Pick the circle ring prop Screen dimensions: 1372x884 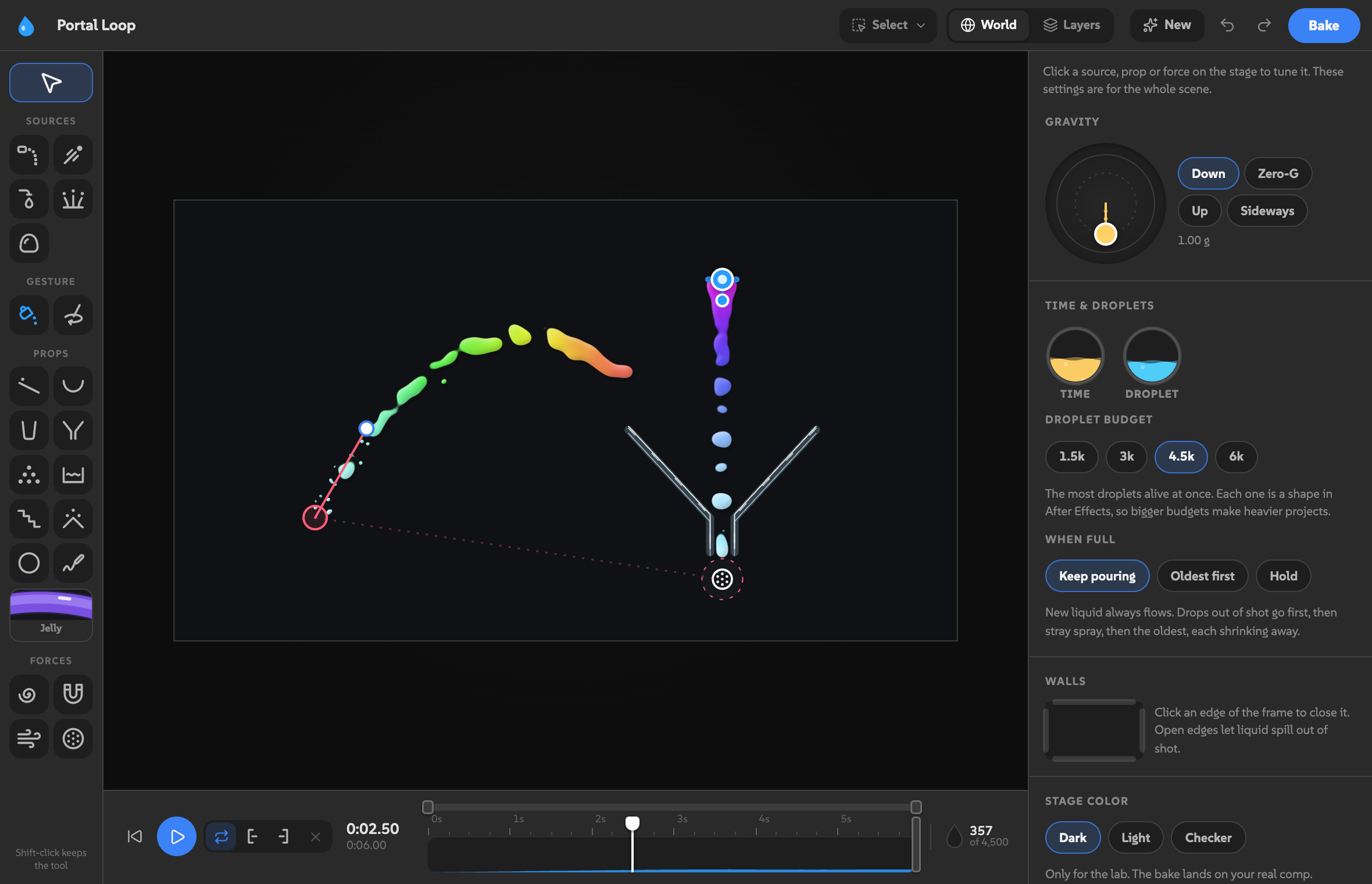pos(29,563)
